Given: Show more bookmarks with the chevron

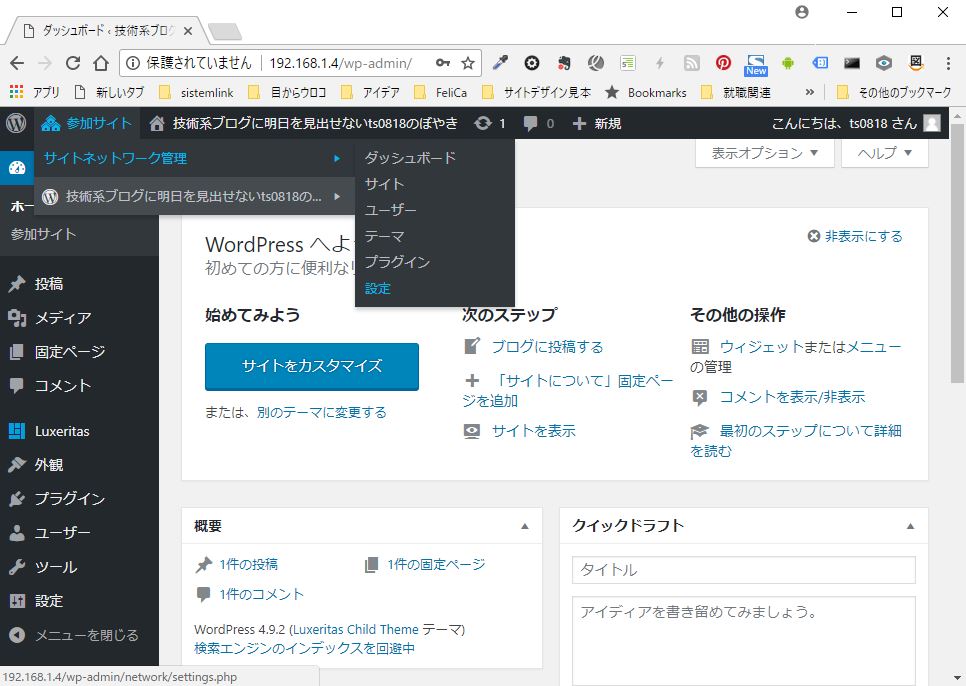Looking at the screenshot, I should pos(810,92).
